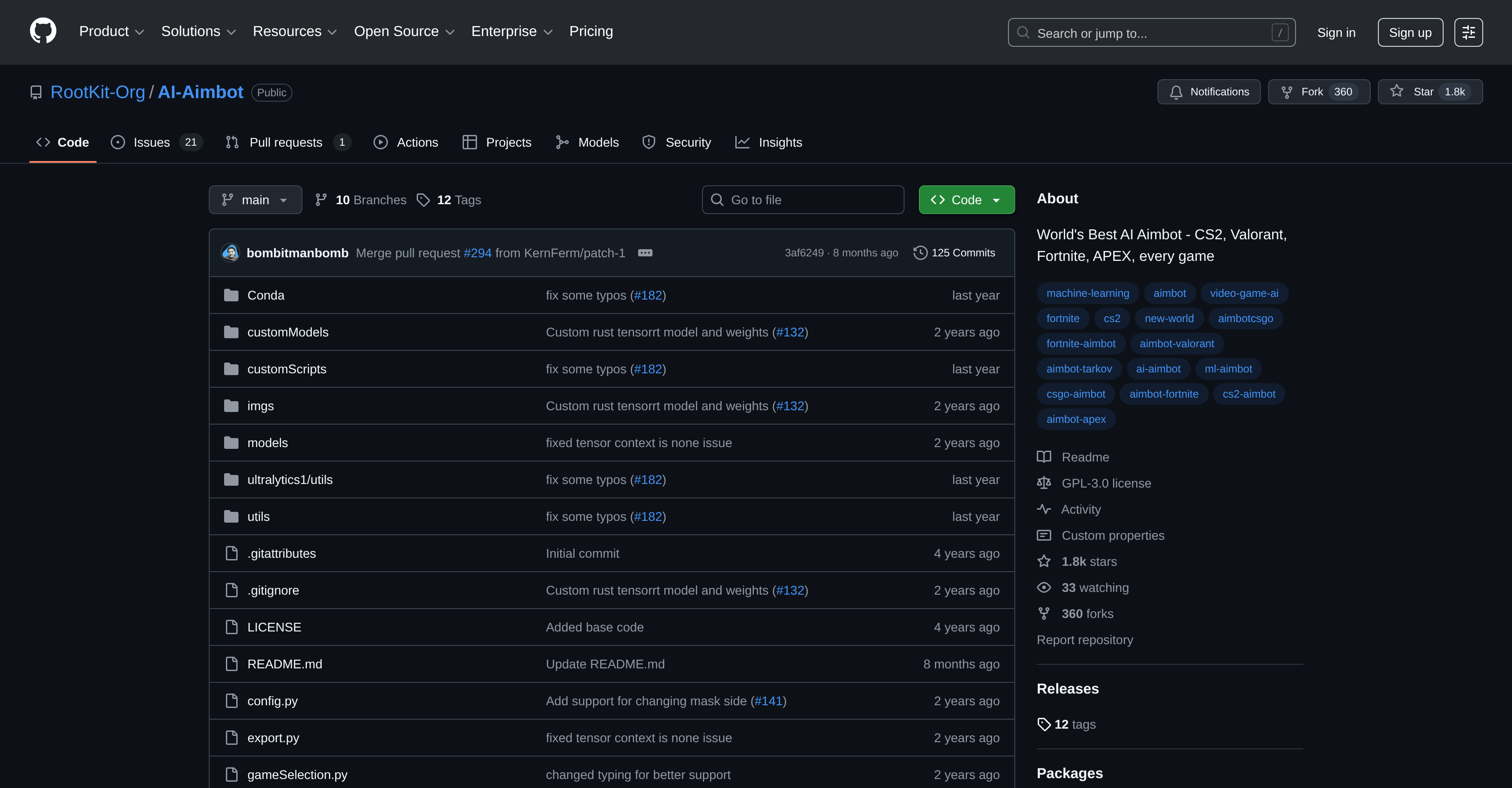
Task: Open the main branch selector dropdown
Action: tap(255, 200)
